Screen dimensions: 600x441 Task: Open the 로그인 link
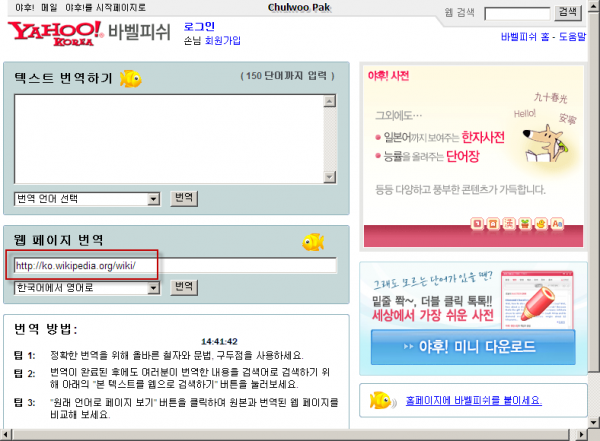[x=199, y=26]
